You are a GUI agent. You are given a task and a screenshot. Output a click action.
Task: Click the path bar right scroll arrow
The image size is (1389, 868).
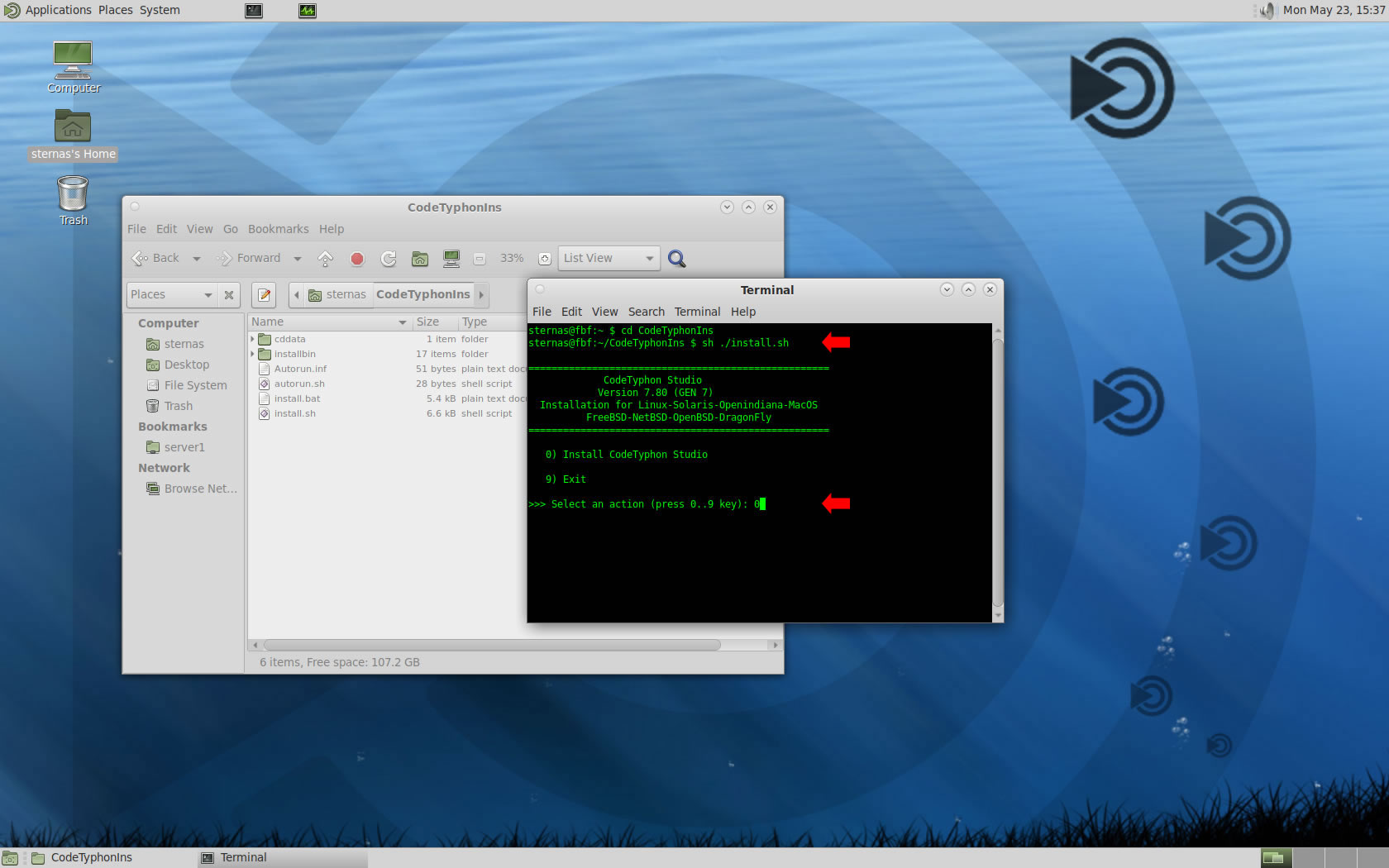481,294
